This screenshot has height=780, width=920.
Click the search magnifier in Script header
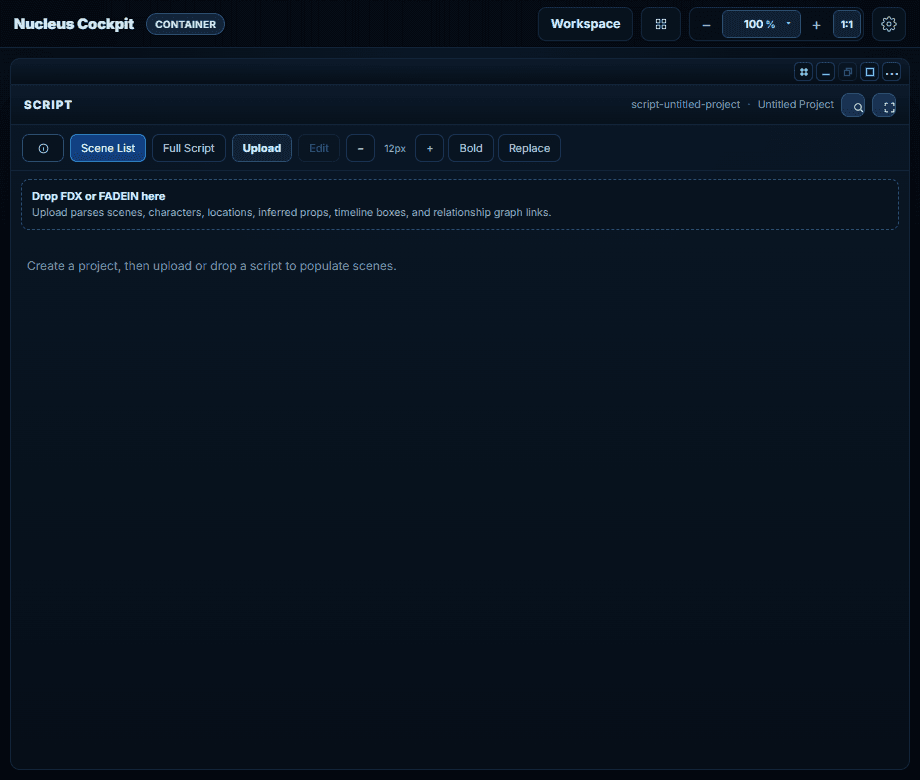(853, 106)
